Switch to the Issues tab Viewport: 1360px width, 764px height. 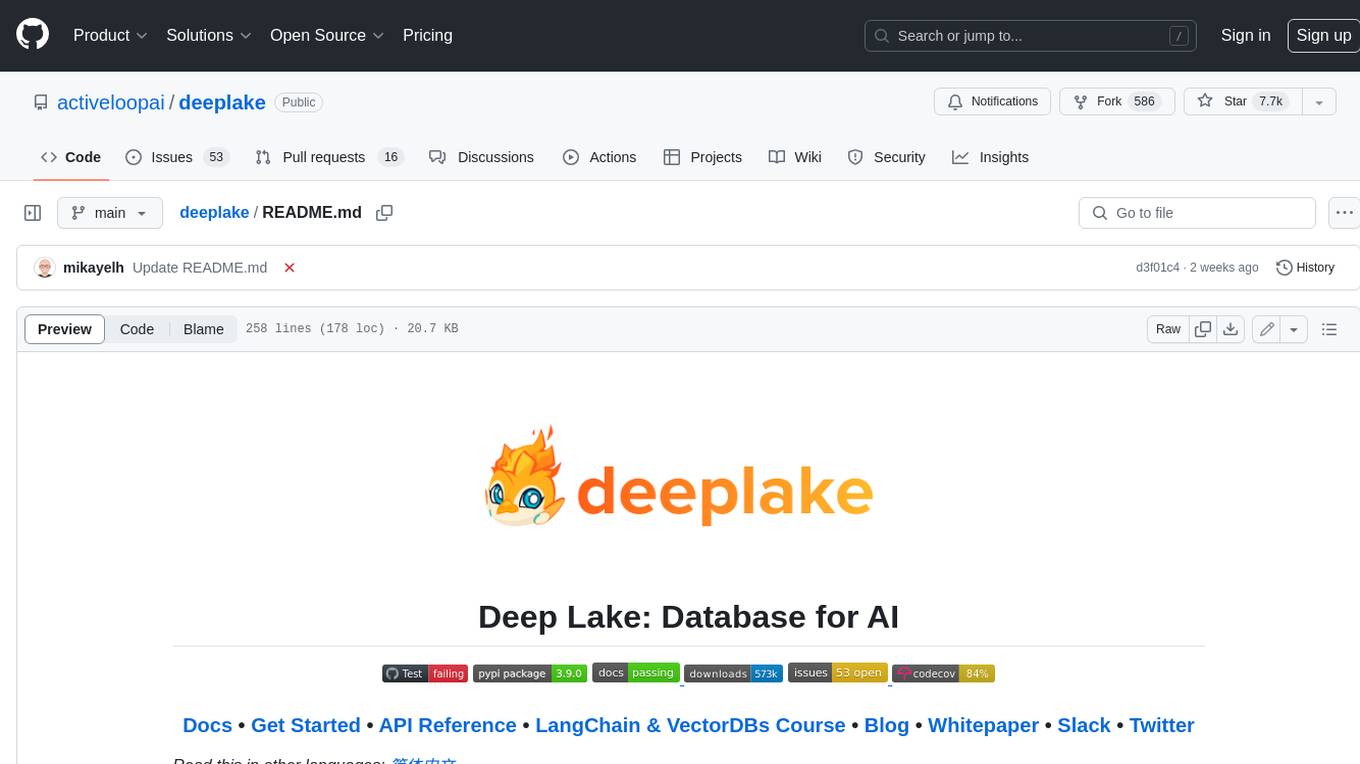pos(177,157)
